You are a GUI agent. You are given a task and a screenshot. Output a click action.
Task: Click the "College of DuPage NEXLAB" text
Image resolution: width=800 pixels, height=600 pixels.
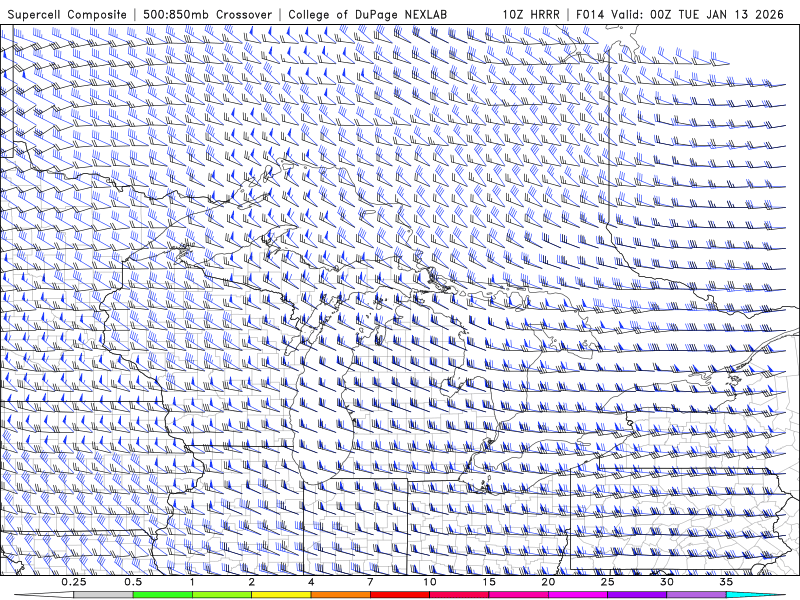[x=367, y=15]
